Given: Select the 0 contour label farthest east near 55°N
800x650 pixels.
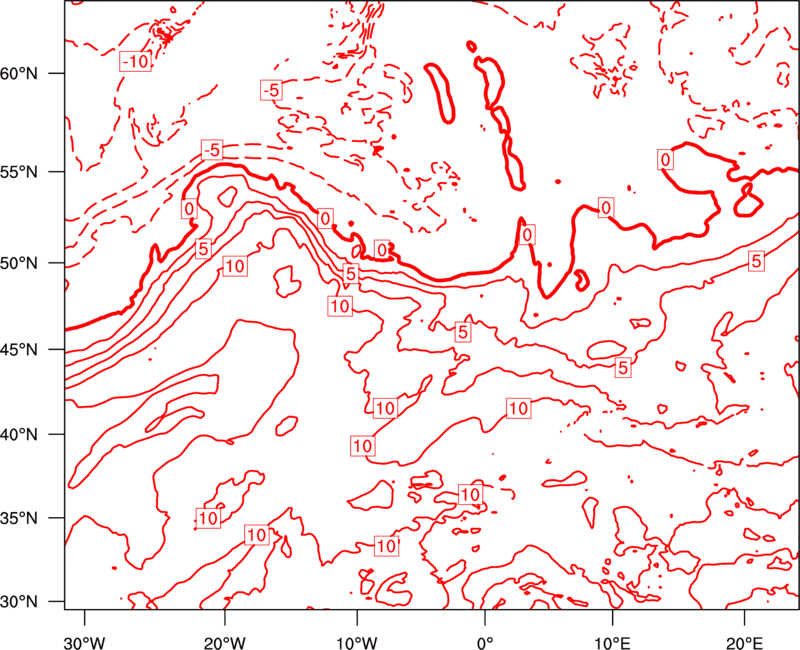Looking at the screenshot, I should pyautogui.click(x=665, y=160).
